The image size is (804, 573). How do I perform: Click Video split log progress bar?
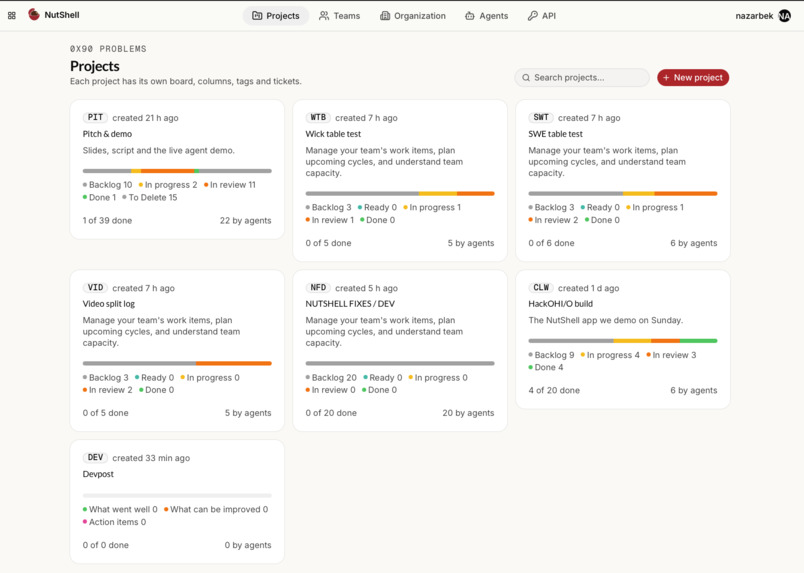click(177, 363)
